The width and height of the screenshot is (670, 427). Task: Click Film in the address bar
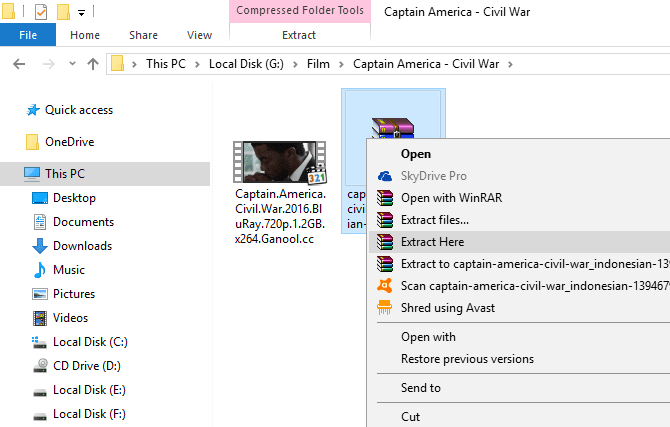(318, 64)
